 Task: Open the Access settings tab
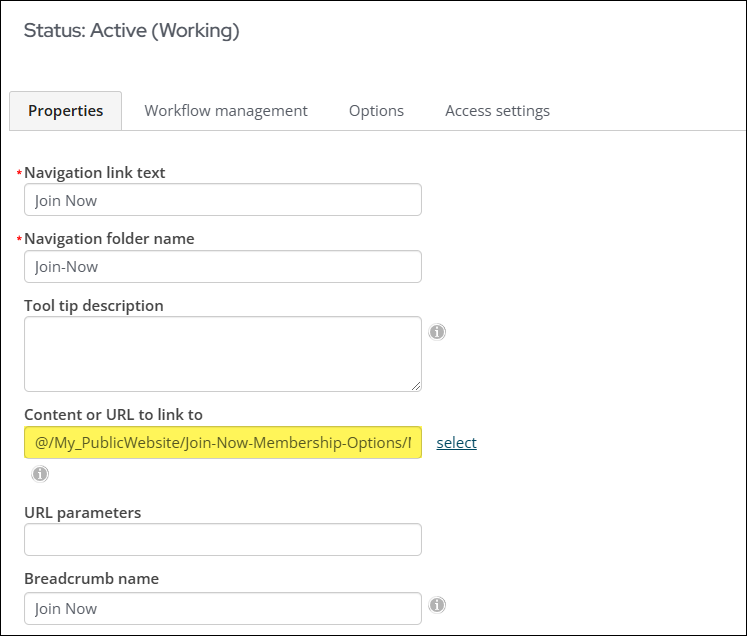(x=497, y=111)
